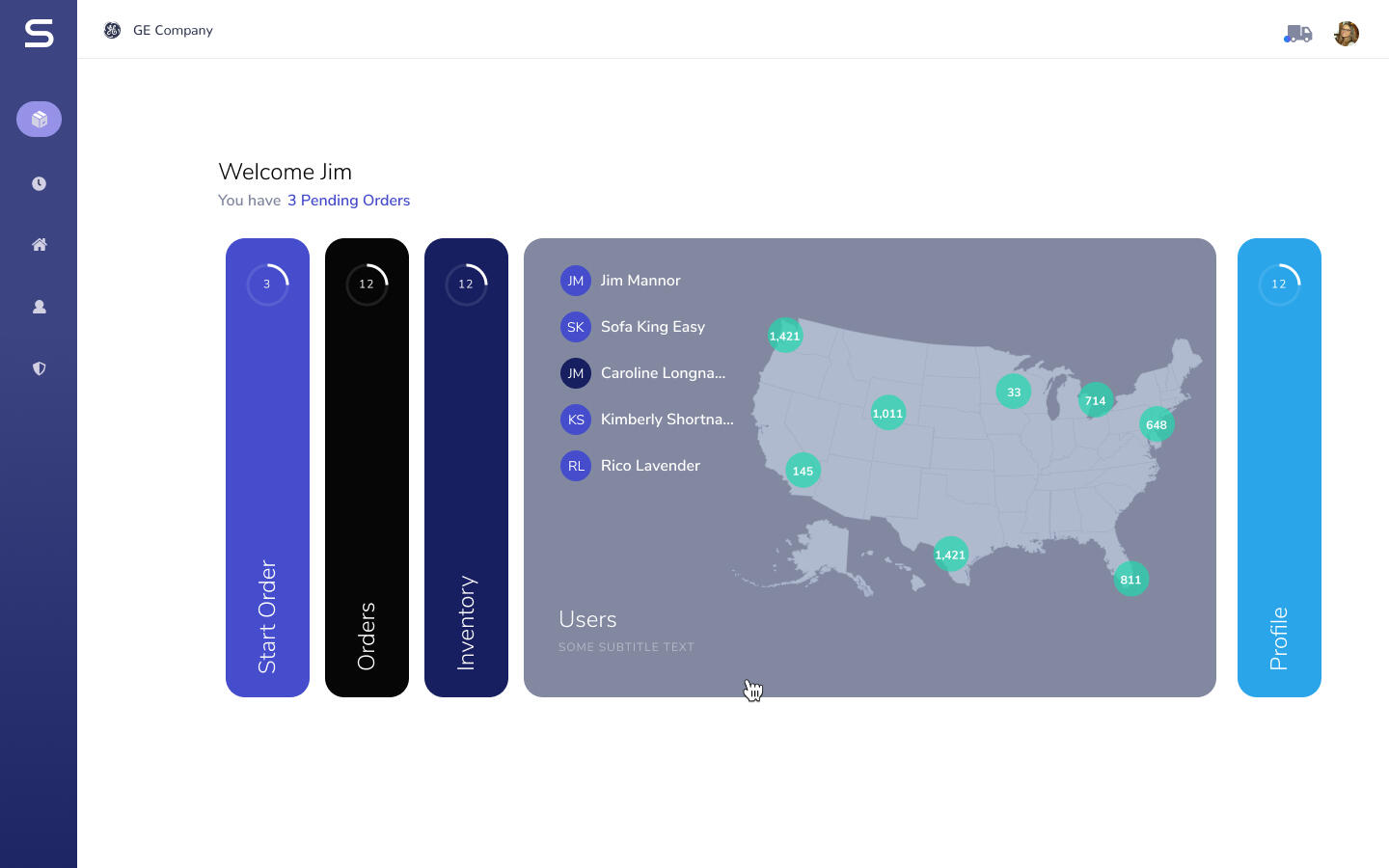The image size is (1389, 868).
Task: Expand the Profile card
Action: click(1279, 467)
